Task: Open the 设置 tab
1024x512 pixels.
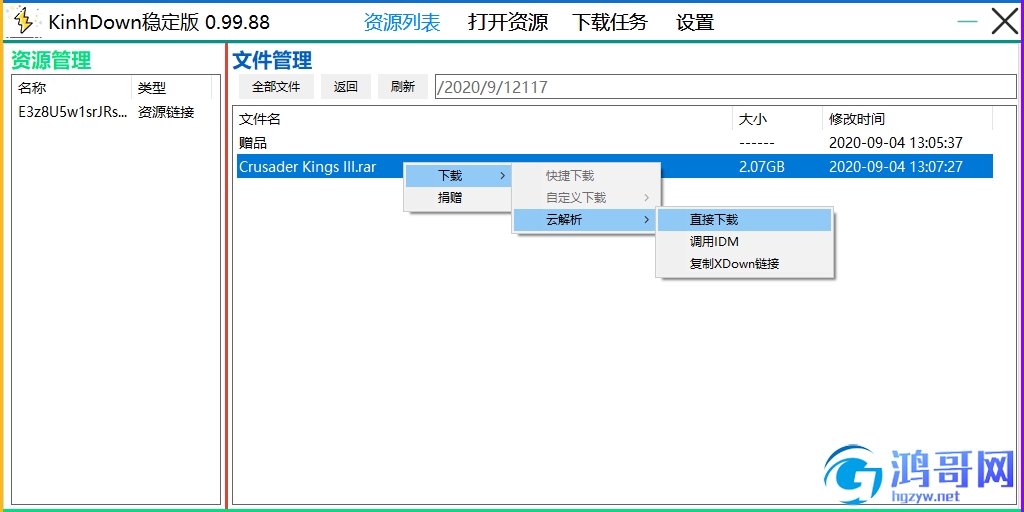Action: [695, 23]
